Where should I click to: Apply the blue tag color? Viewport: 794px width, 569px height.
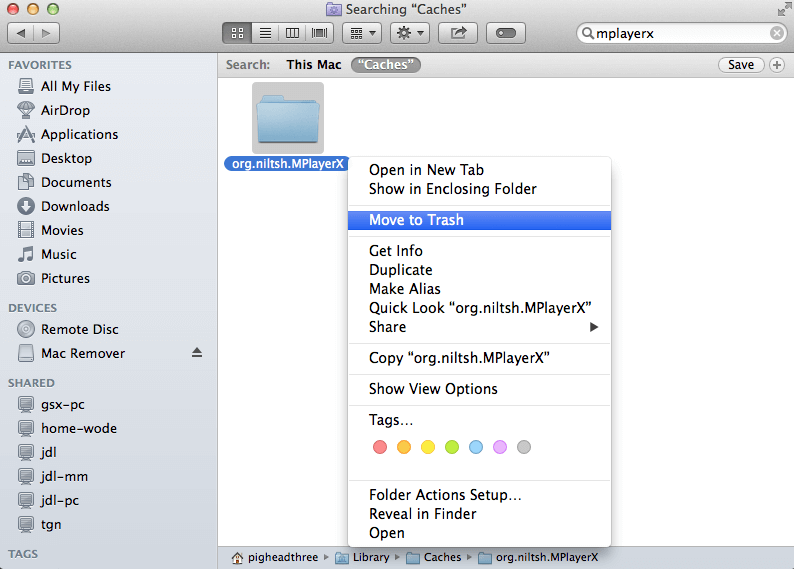476,447
